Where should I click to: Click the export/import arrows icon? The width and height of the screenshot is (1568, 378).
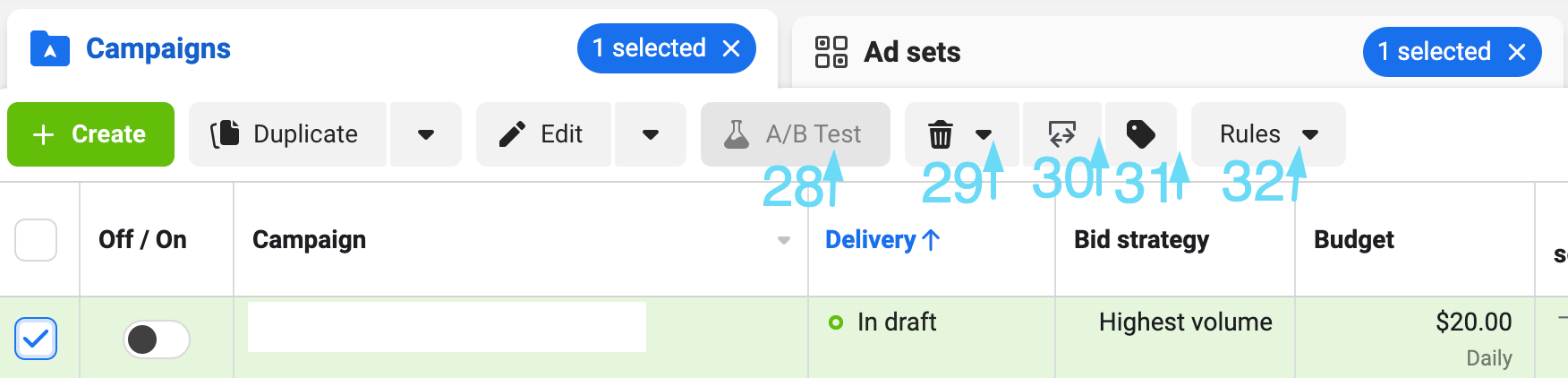point(1061,134)
